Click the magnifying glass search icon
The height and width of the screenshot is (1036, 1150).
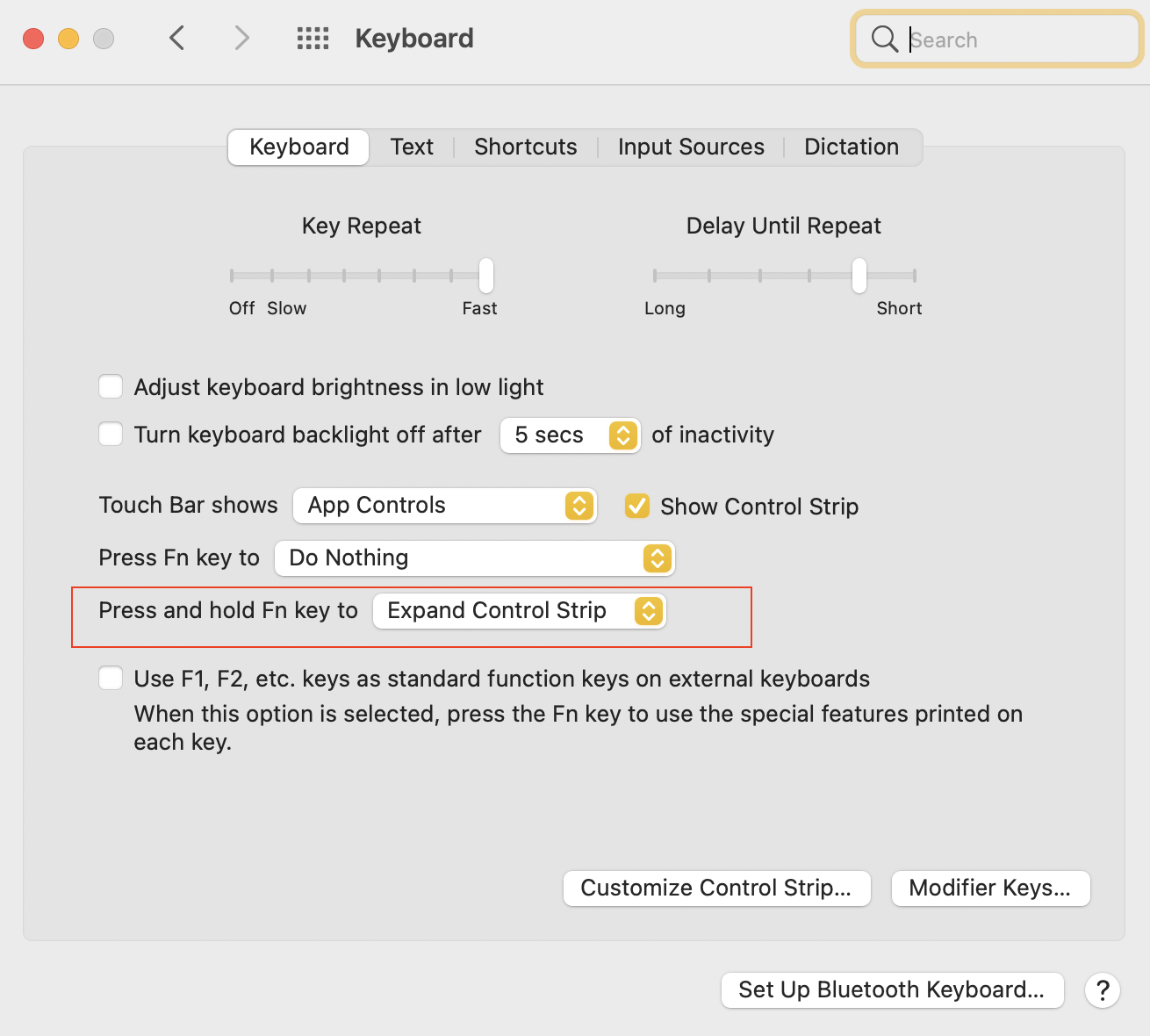point(884,39)
